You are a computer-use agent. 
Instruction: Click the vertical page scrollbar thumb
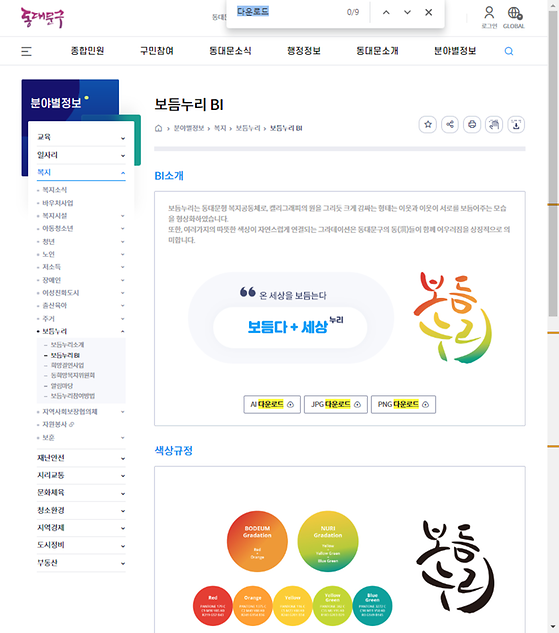pos(553,163)
